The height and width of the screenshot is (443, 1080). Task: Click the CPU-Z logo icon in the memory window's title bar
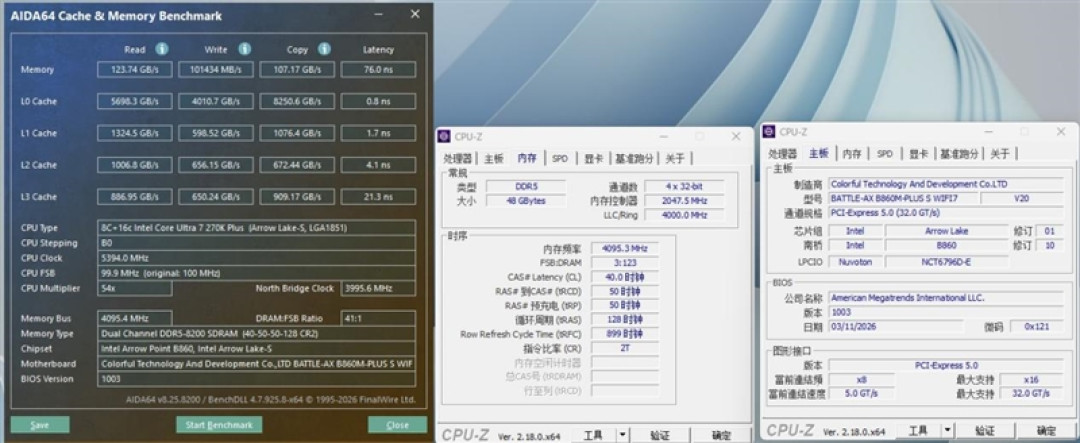click(445, 136)
